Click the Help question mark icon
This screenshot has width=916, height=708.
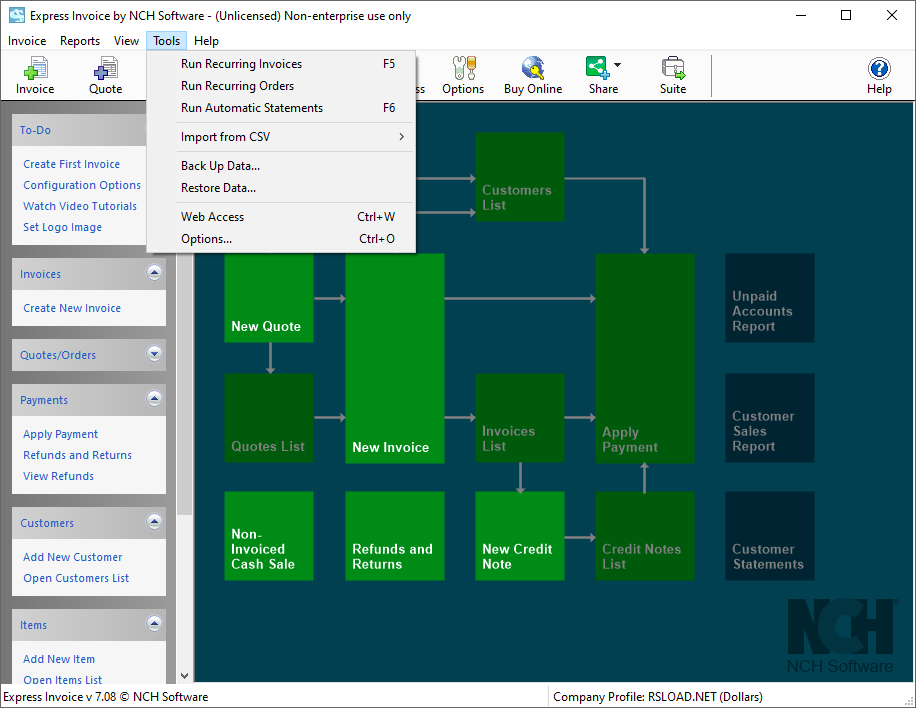click(x=879, y=69)
